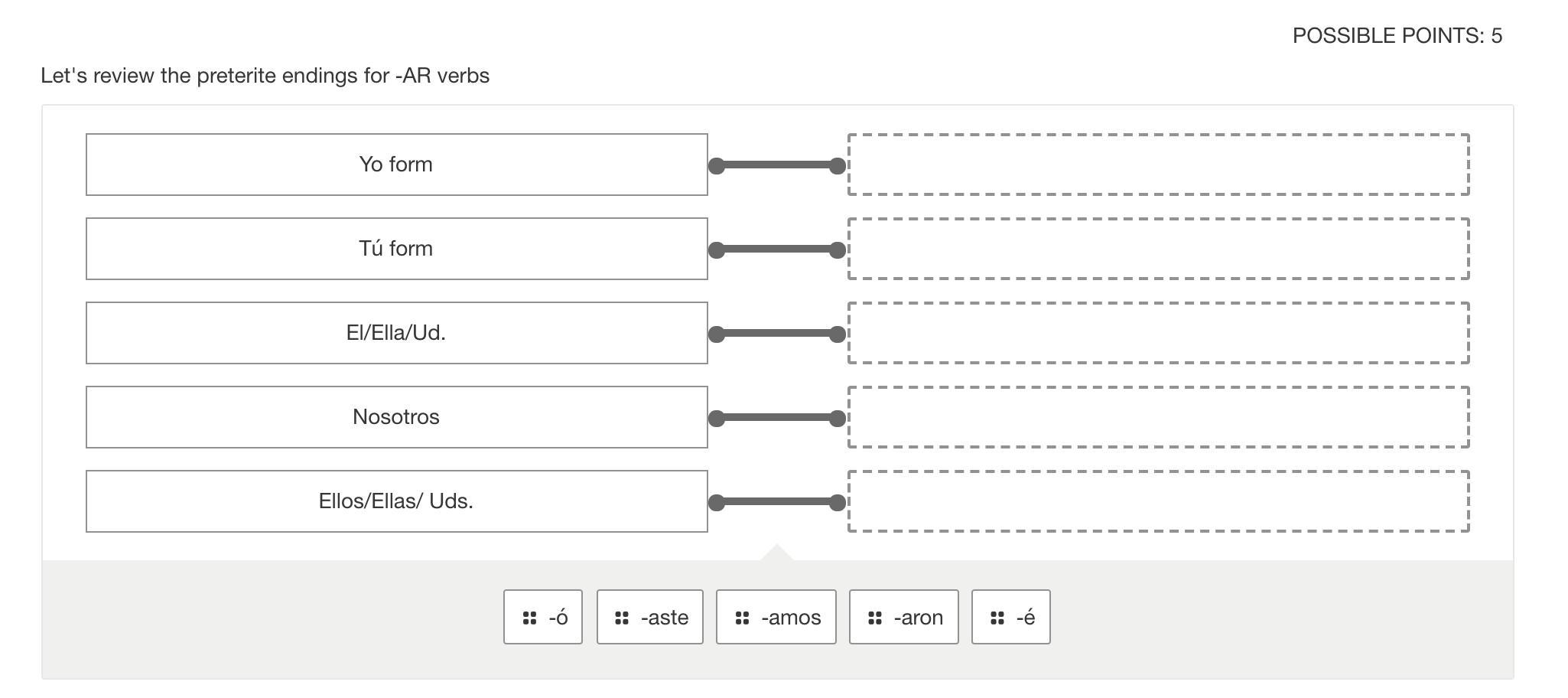Click the drag handle icon on -amos tile
Viewport: 1568px width, 698px height.
click(742, 618)
